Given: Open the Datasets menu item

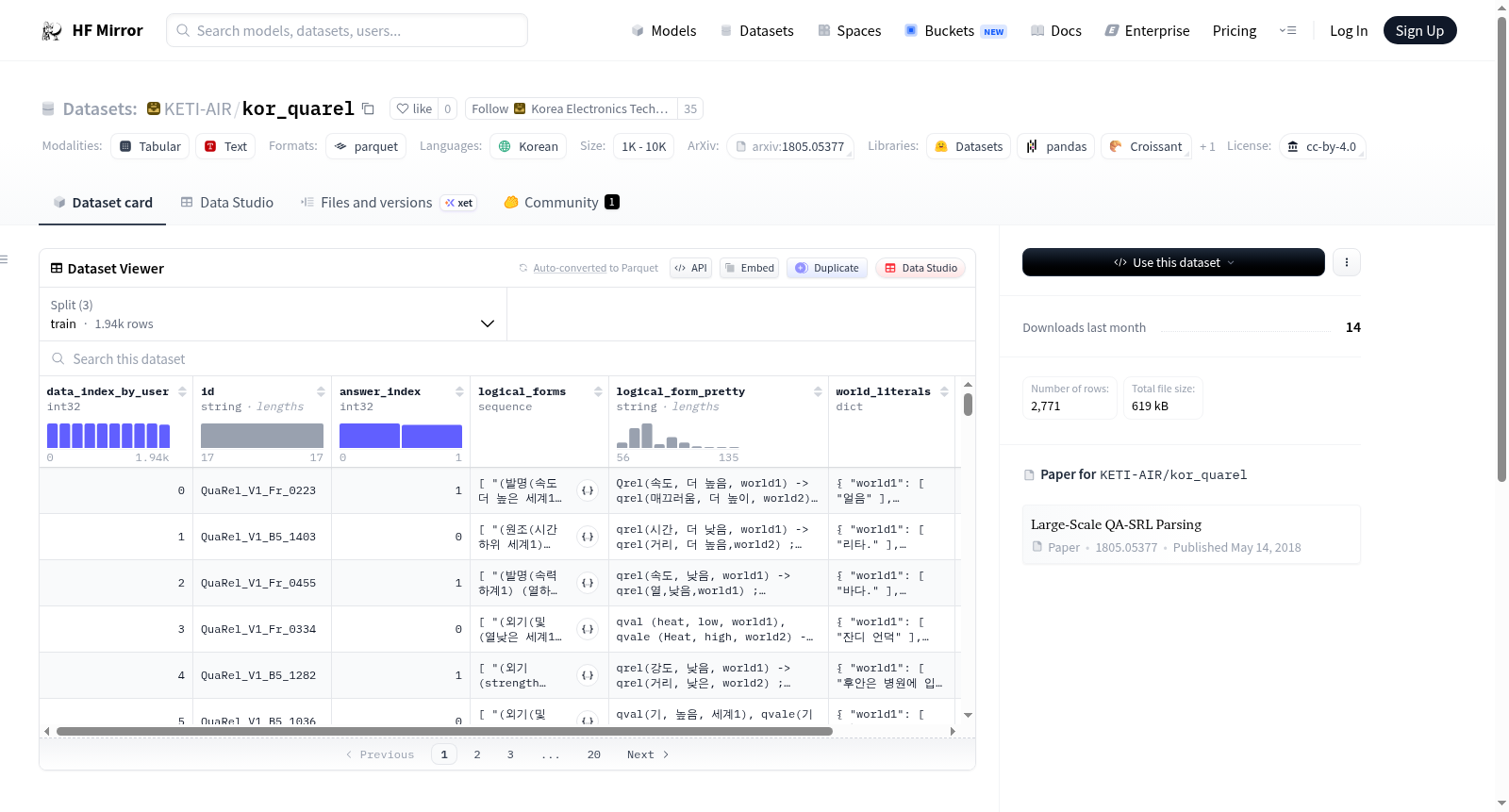Looking at the screenshot, I should (756, 31).
